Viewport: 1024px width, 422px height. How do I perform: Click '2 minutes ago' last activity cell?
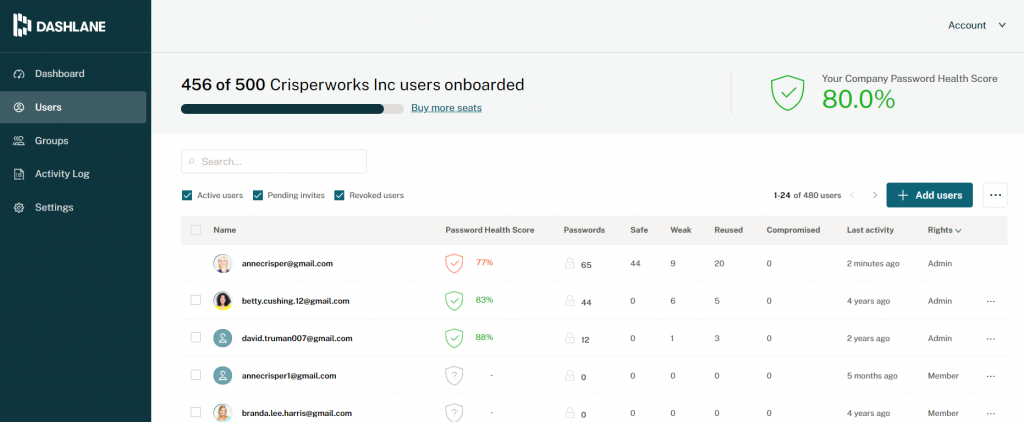(x=872, y=264)
